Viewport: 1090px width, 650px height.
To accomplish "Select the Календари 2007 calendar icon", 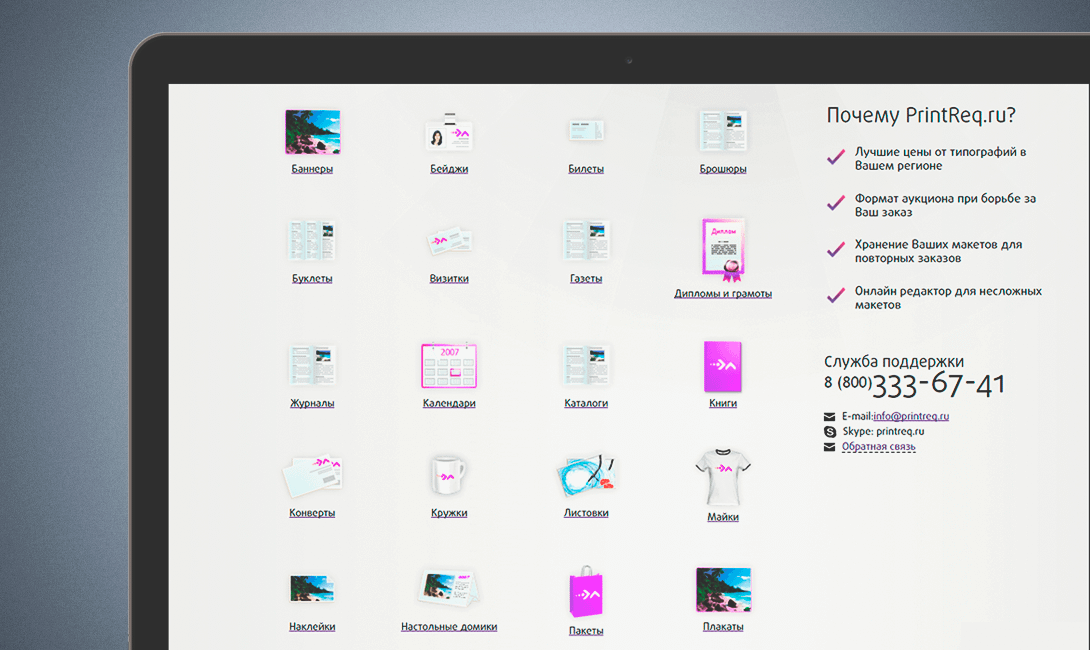I will point(449,366).
